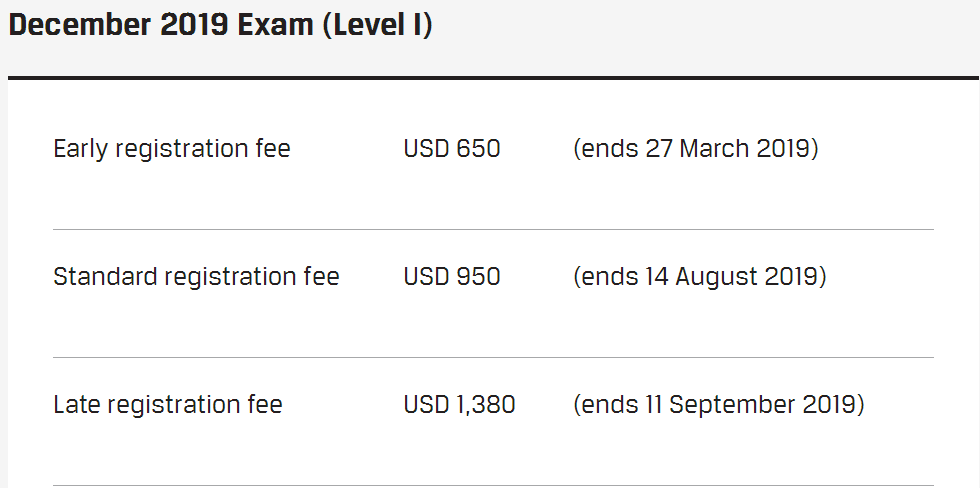Click the word September in the late deadline
980x488 pixels.
pyautogui.click(x=733, y=404)
